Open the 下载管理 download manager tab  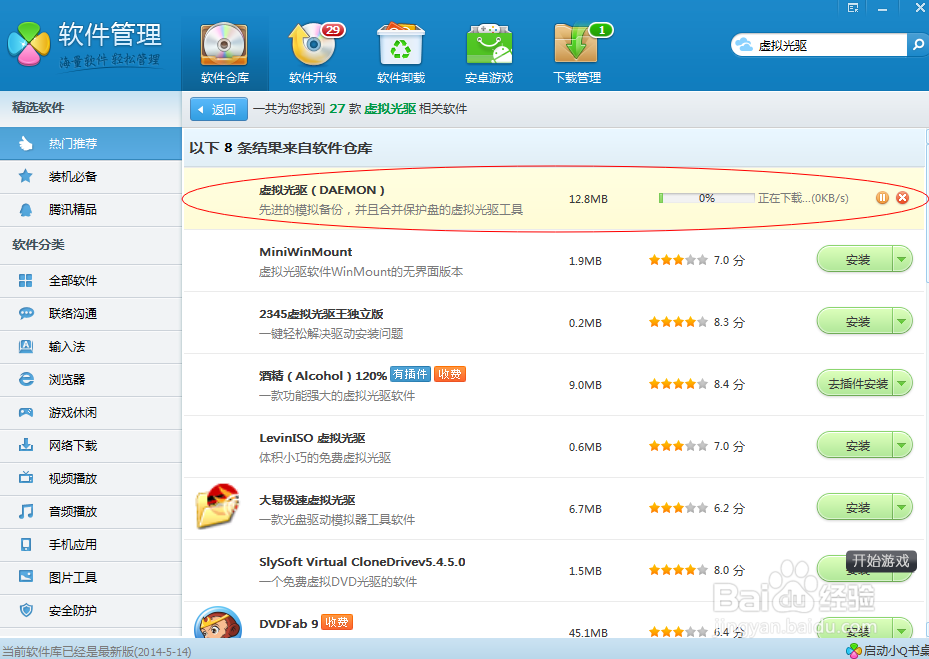577,52
